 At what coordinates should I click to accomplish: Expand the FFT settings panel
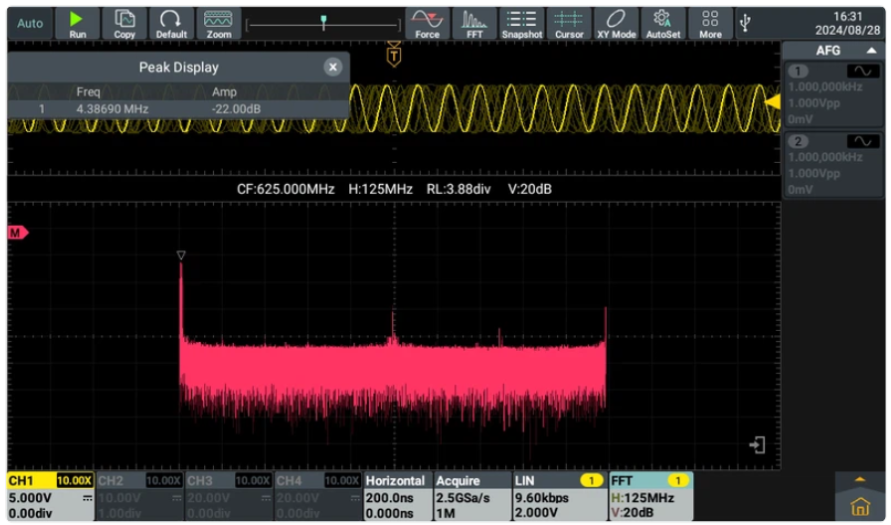click(650, 496)
